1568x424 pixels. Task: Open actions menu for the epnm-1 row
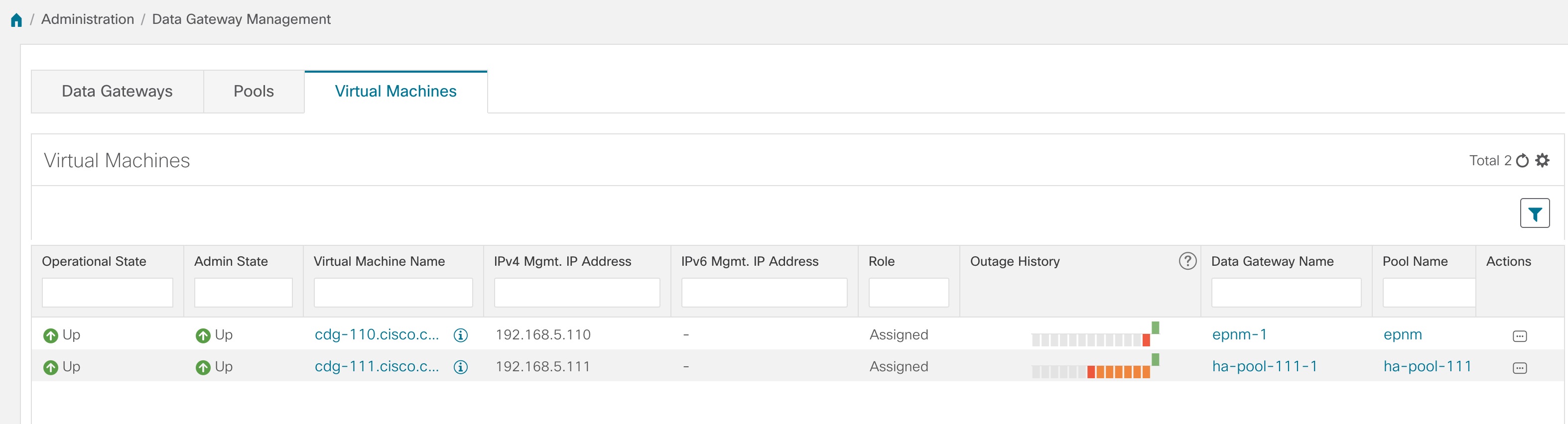[x=1519, y=336]
